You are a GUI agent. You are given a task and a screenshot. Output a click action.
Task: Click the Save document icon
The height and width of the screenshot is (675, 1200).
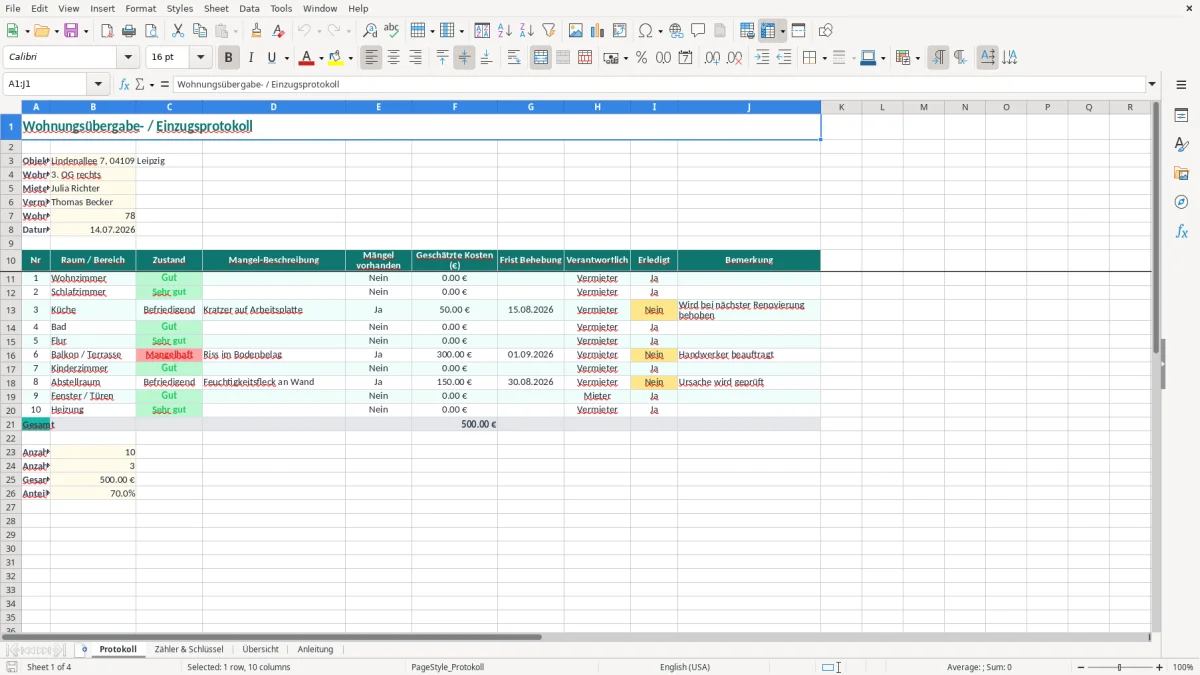71,31
